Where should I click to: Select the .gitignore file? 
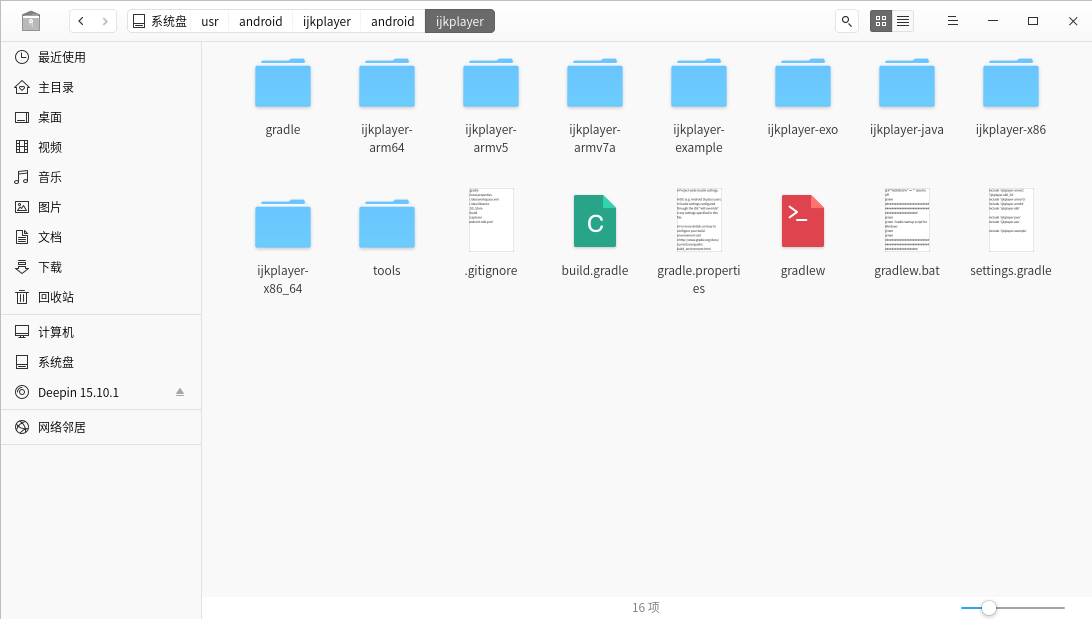[x=491, y=220]
